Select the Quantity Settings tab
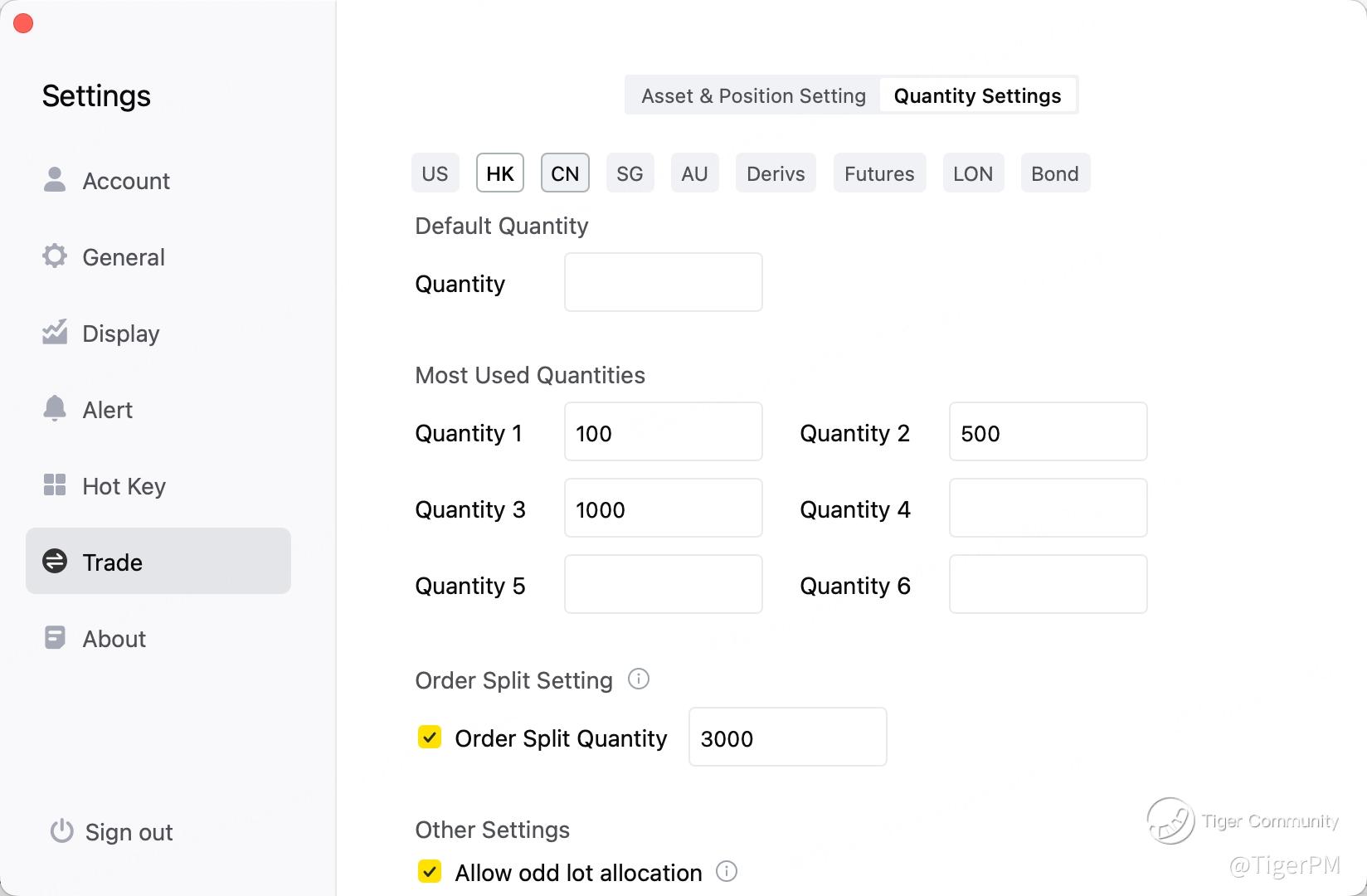The image size is (1367, 896). (977, 96)
